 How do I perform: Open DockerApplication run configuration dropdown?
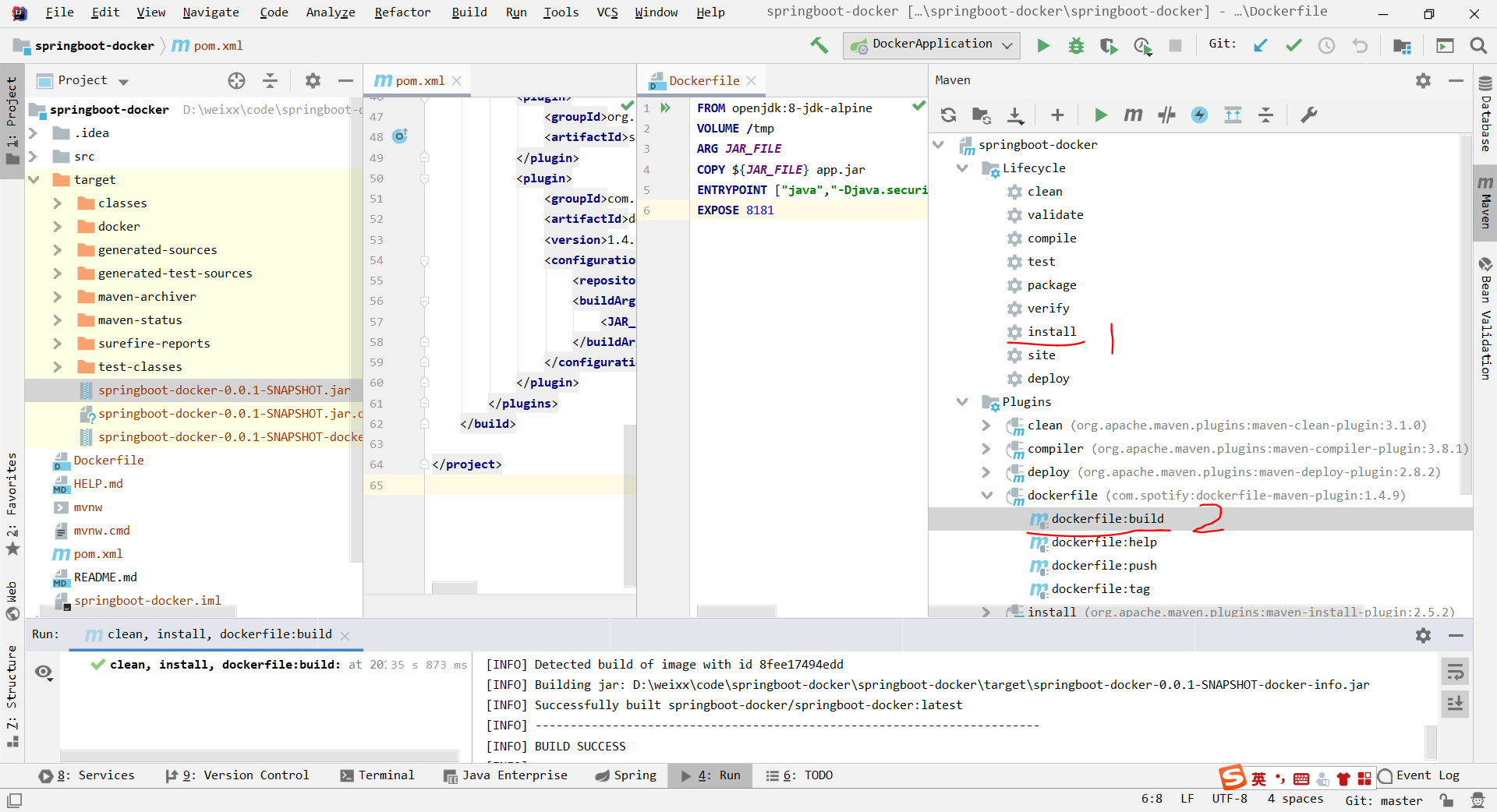(932, 45)
